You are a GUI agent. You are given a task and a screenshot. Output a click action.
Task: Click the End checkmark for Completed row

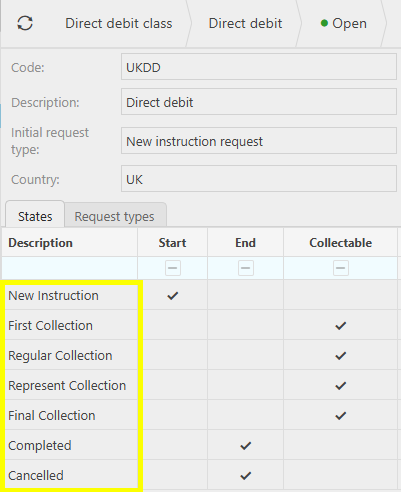[246, 446]
